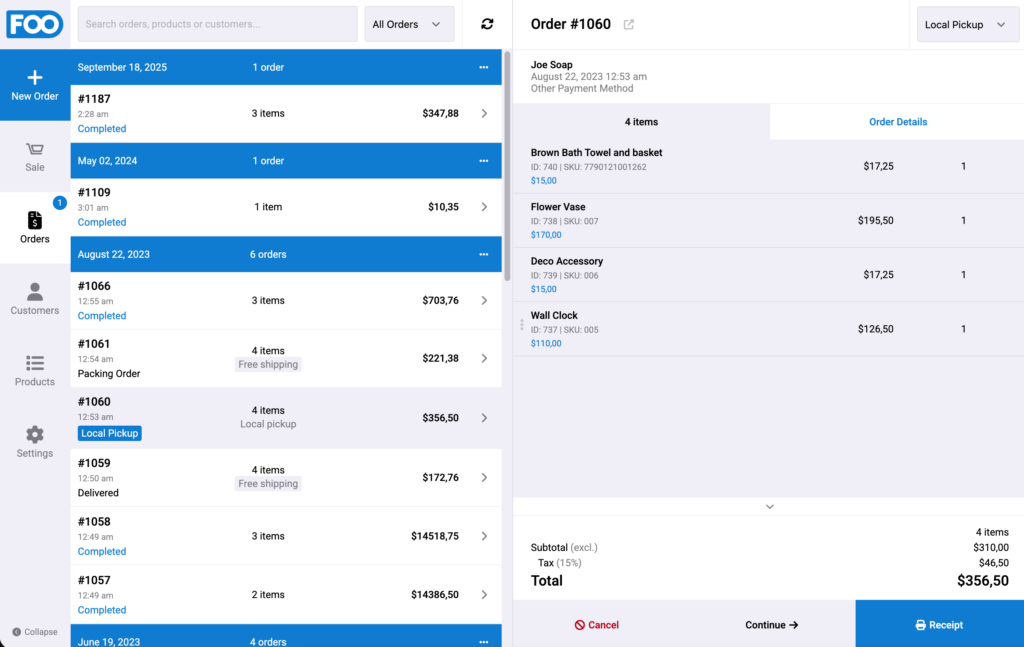This screenshot has height=647, width=1024.
Task: Open more options for June 19, 2023
Action: (483, 642)
